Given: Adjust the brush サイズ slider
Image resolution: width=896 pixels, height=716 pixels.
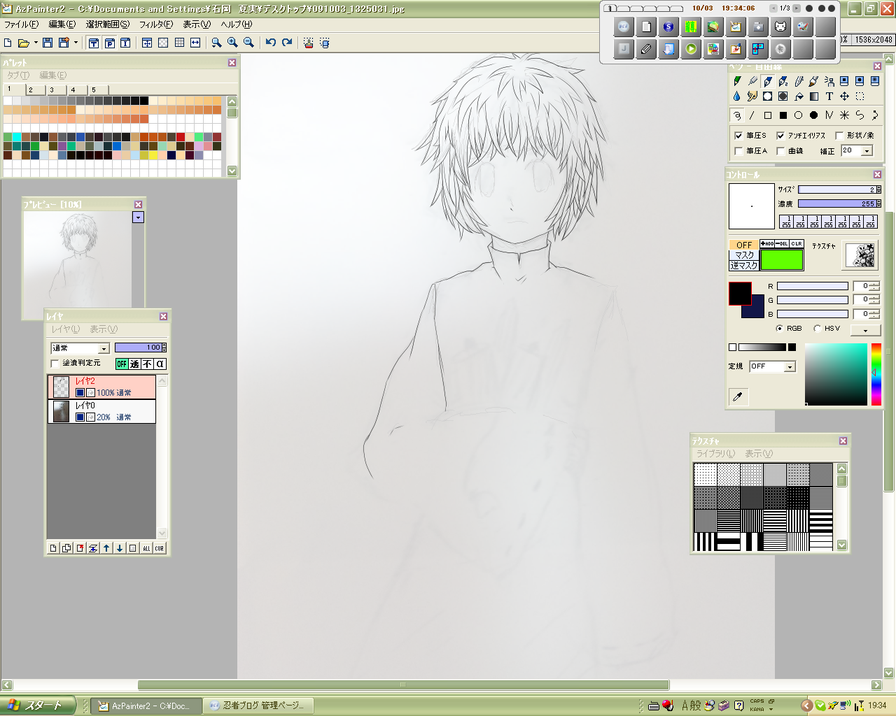Looking at the screenshot, I should point(839,189).
